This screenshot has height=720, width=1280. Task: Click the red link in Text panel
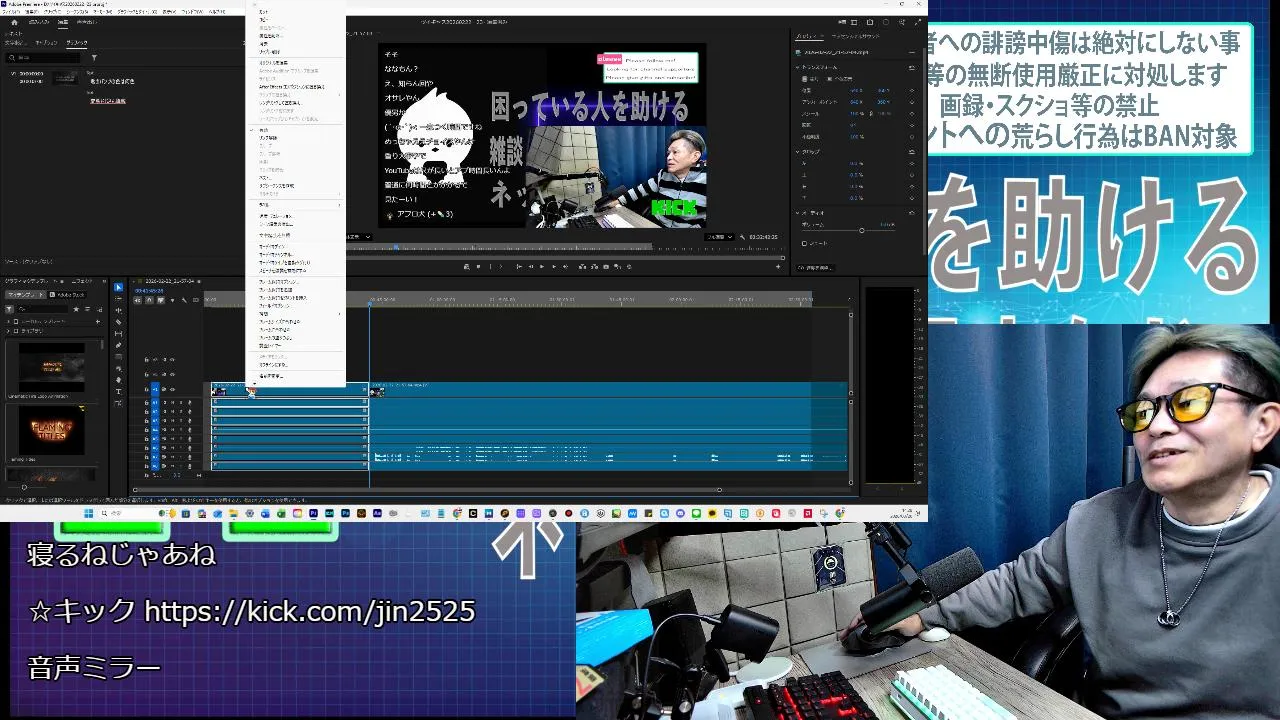[108, 101]
